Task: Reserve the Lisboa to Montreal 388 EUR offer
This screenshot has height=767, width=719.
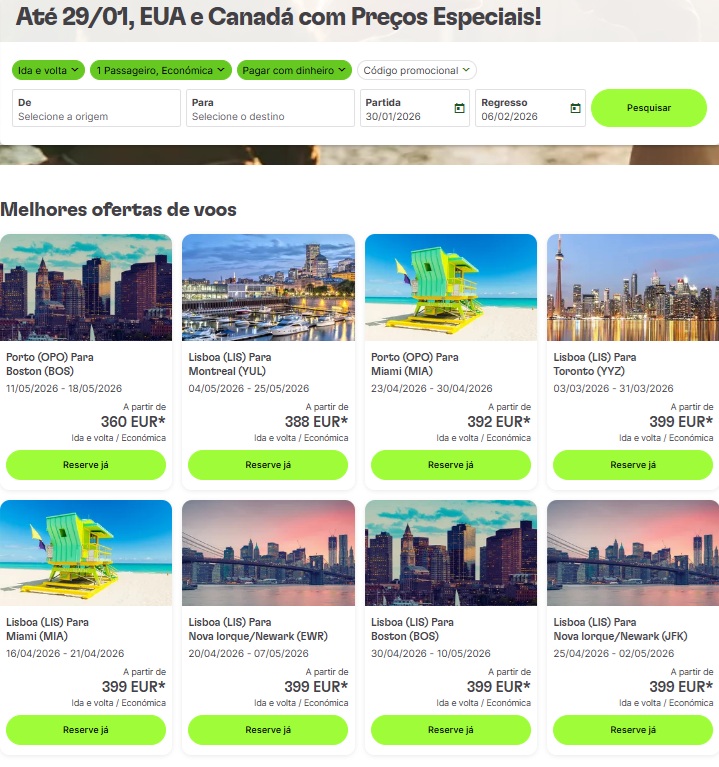Action: (x=268, y=465)
